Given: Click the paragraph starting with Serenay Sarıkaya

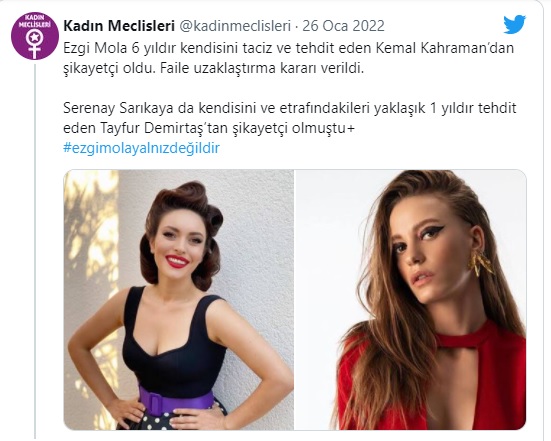Looking at the screenshot, I should [x=290, y=118].
